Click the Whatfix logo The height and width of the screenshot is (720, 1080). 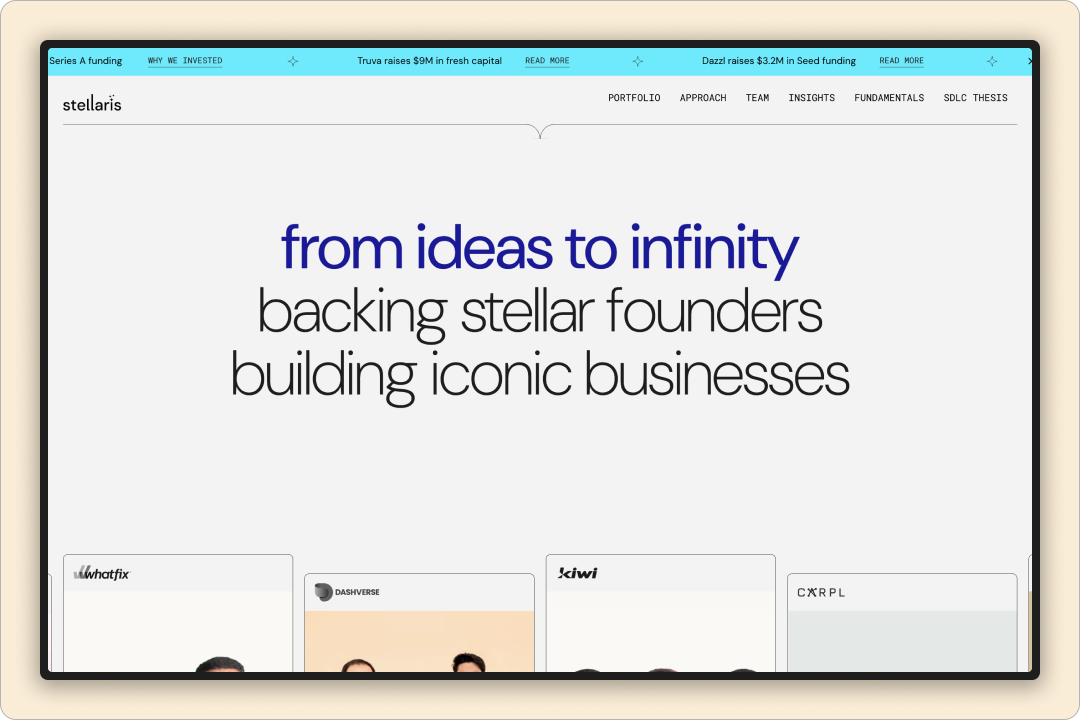pos(101,573)
